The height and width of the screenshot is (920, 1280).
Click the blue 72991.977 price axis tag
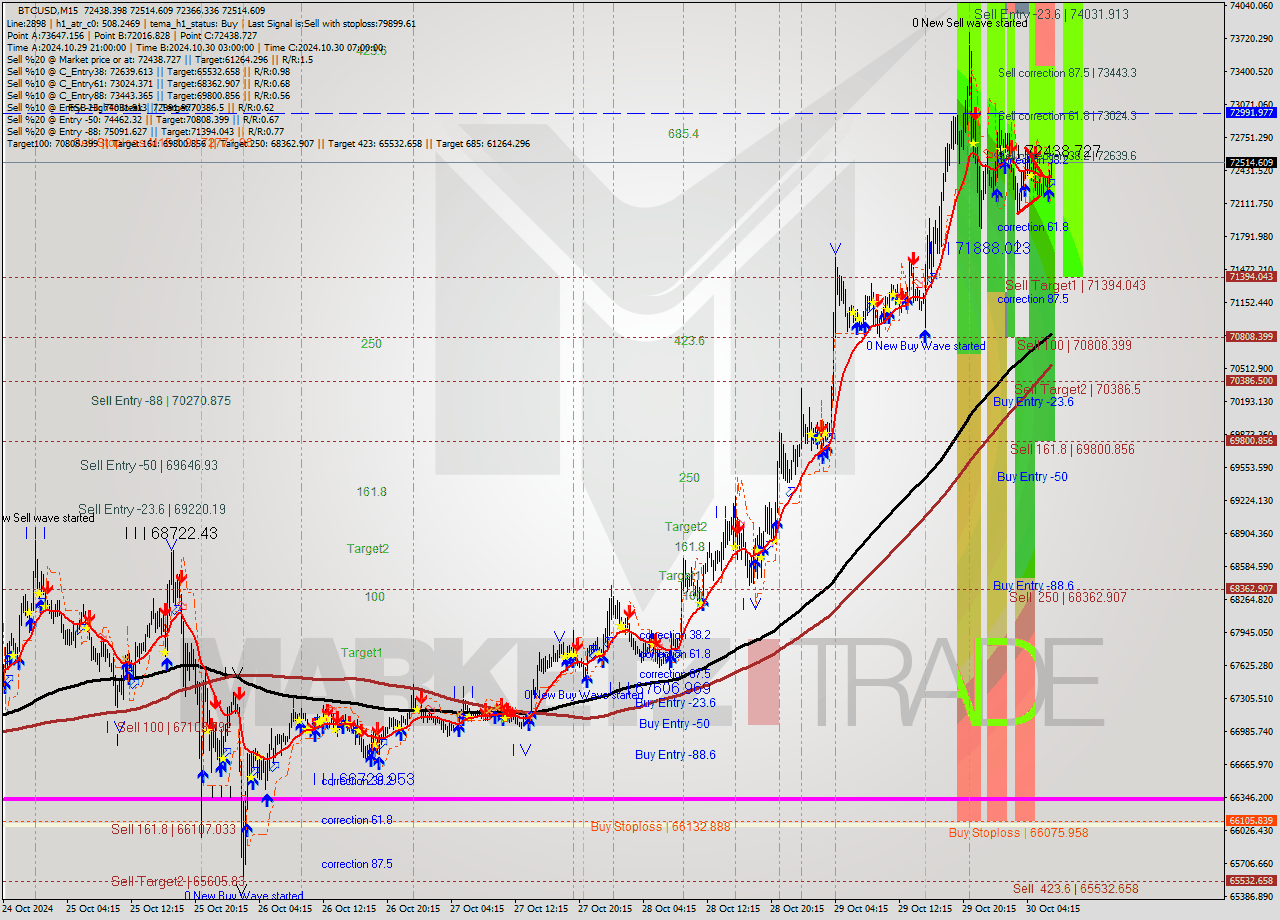[x=1251, y=113]
